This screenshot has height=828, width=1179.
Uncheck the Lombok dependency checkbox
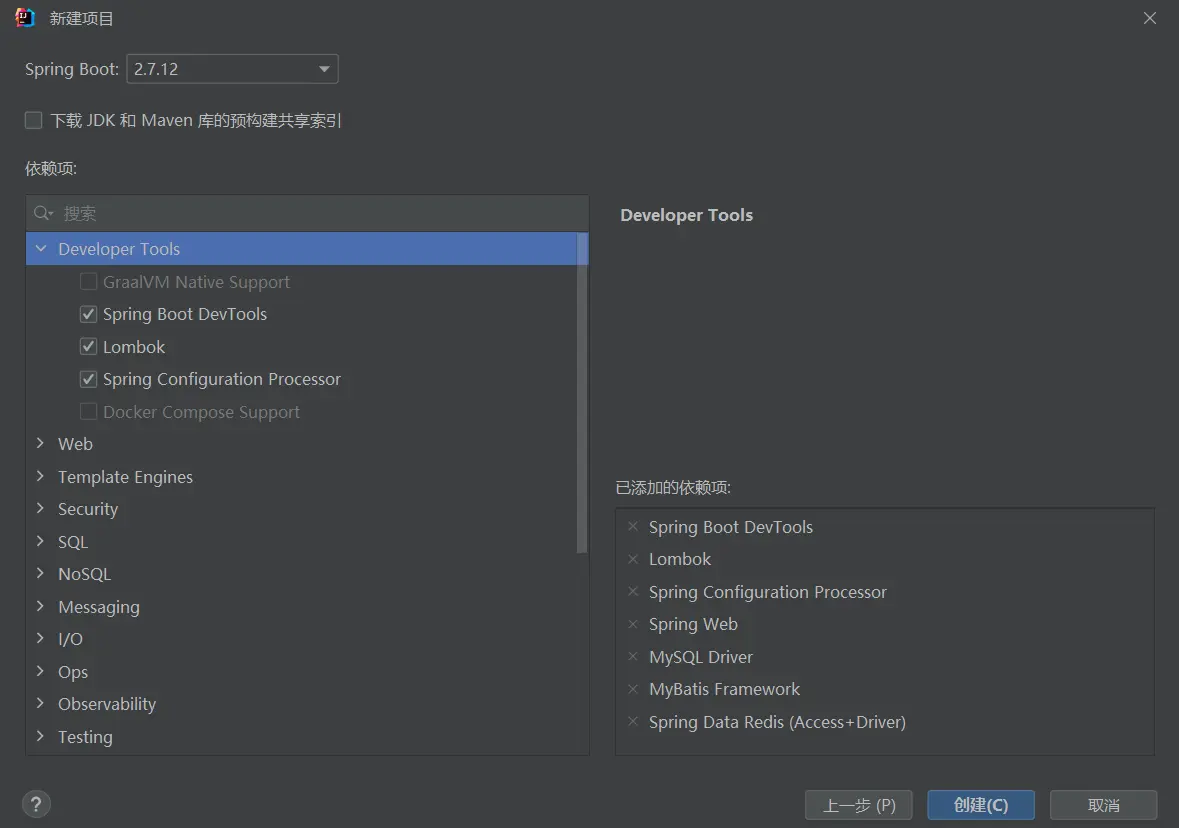(89, 347)
